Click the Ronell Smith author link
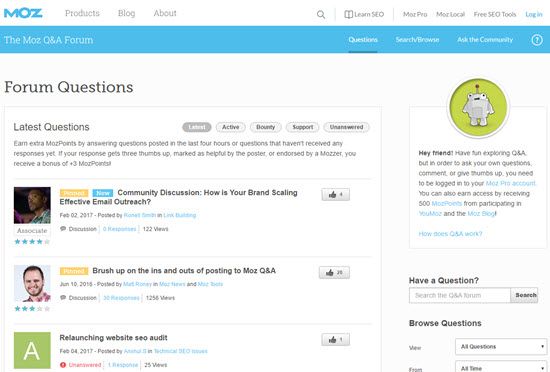 pyautogui.click(x=140, y=215)
